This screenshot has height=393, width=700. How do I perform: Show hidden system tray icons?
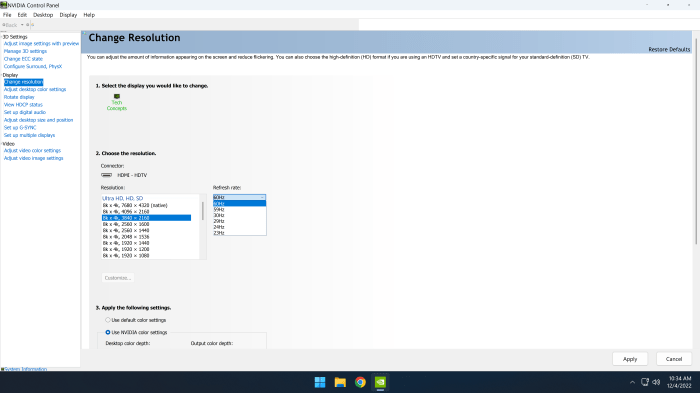pos(632,382)
